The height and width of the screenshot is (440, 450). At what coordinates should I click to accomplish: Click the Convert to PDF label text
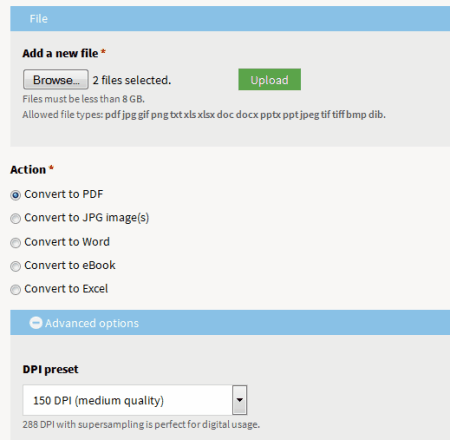click(x=64, y=194)
